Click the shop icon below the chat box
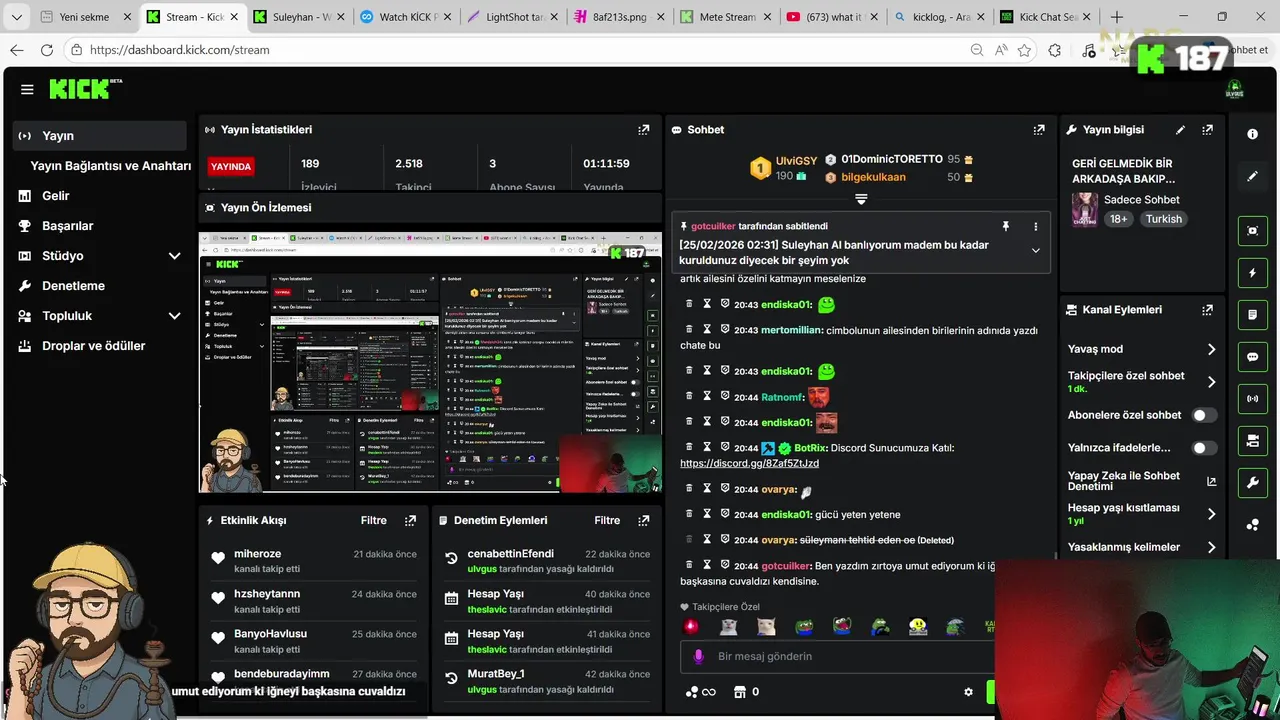This screenshot has width=1280, height=720. (740, 692)
